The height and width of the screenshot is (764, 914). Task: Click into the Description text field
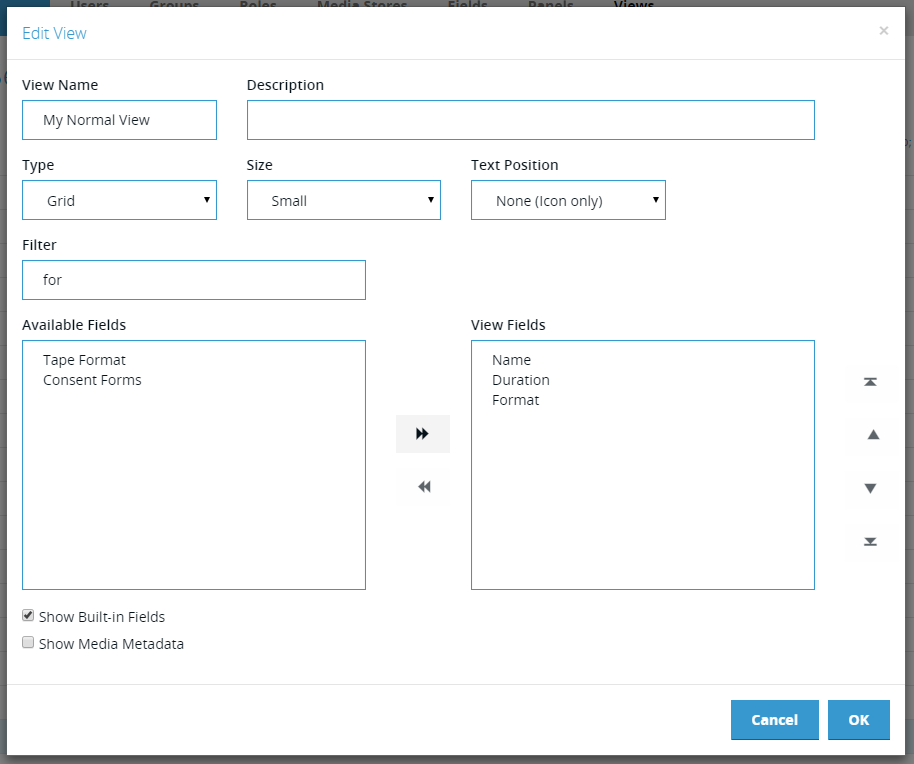[x=530, y=120]
